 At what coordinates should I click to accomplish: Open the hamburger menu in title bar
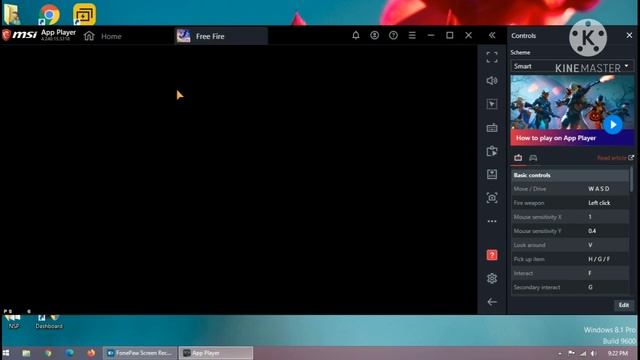pyautogui.click(x=412, y=36)
